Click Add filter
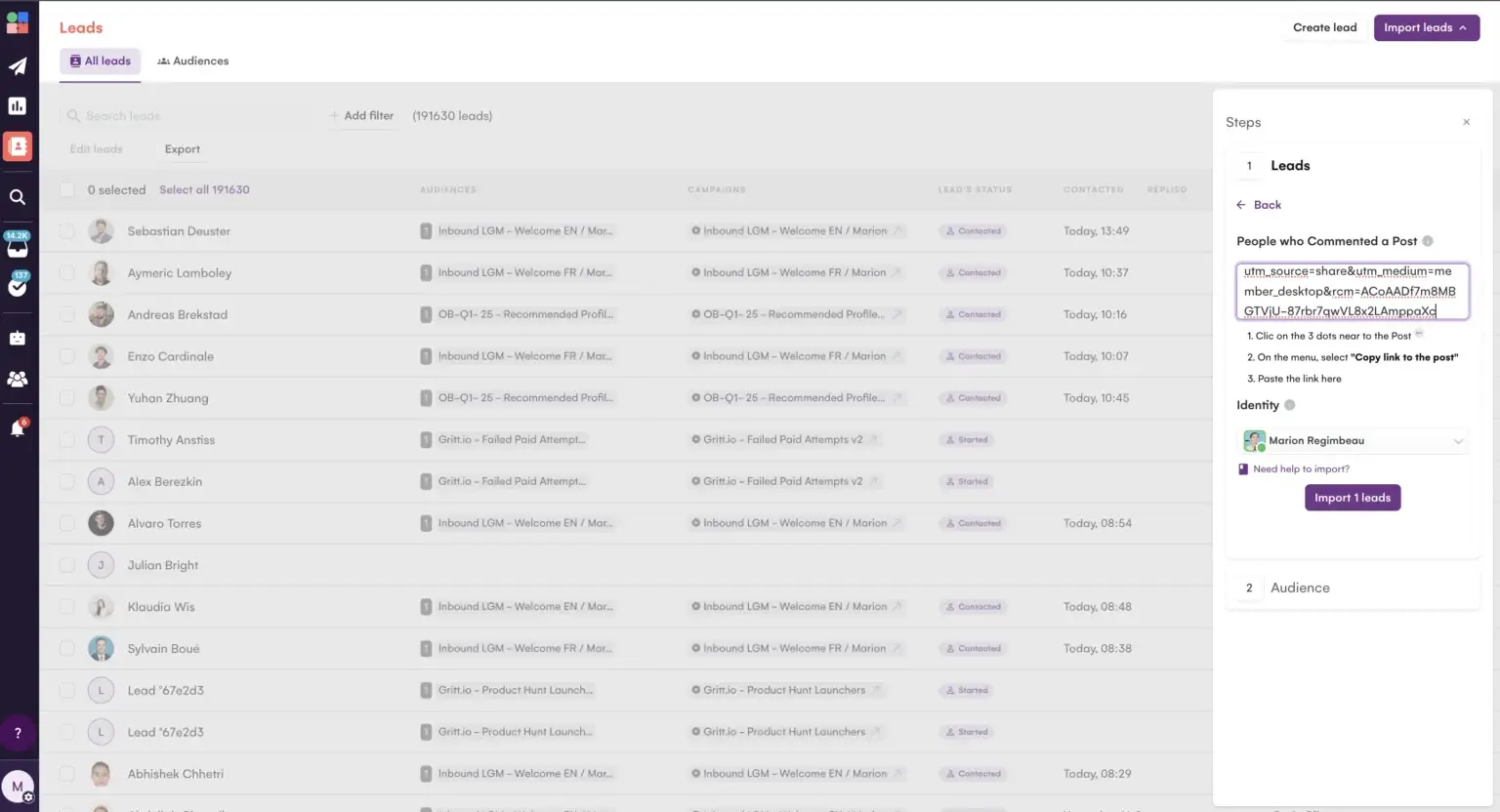 (x=361, y=115)
